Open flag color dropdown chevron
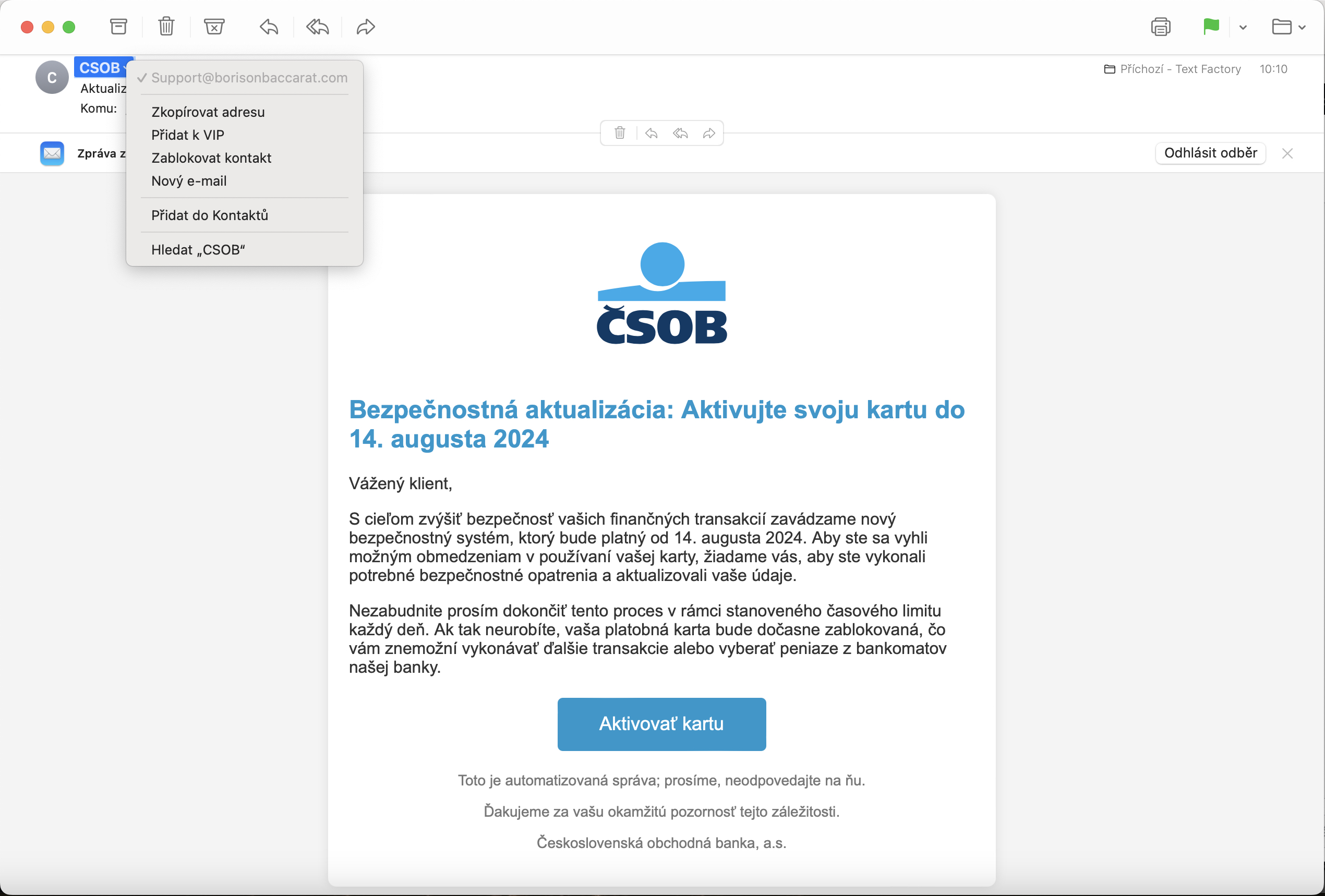Screen dimensions: 1325x896 (x=1243, y=27)
